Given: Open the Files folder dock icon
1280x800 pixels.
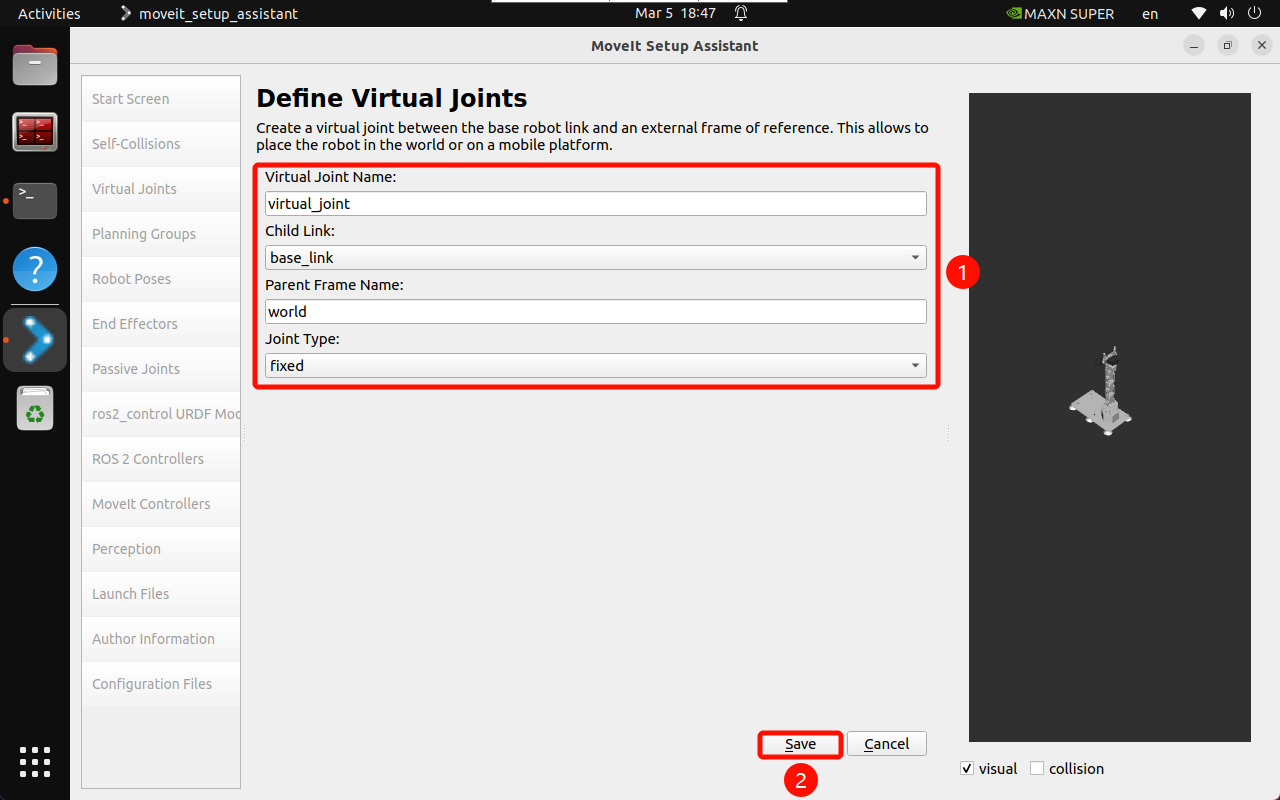Looking at the screenshot, I should point(35,65).
